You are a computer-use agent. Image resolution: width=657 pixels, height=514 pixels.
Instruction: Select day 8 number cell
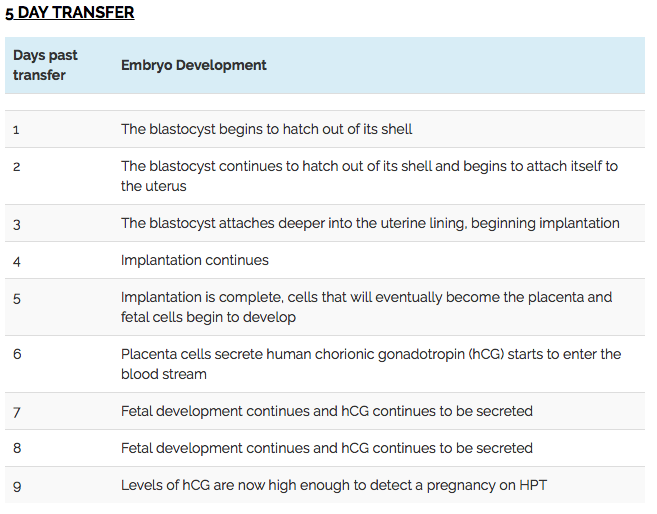coord(17,448)
